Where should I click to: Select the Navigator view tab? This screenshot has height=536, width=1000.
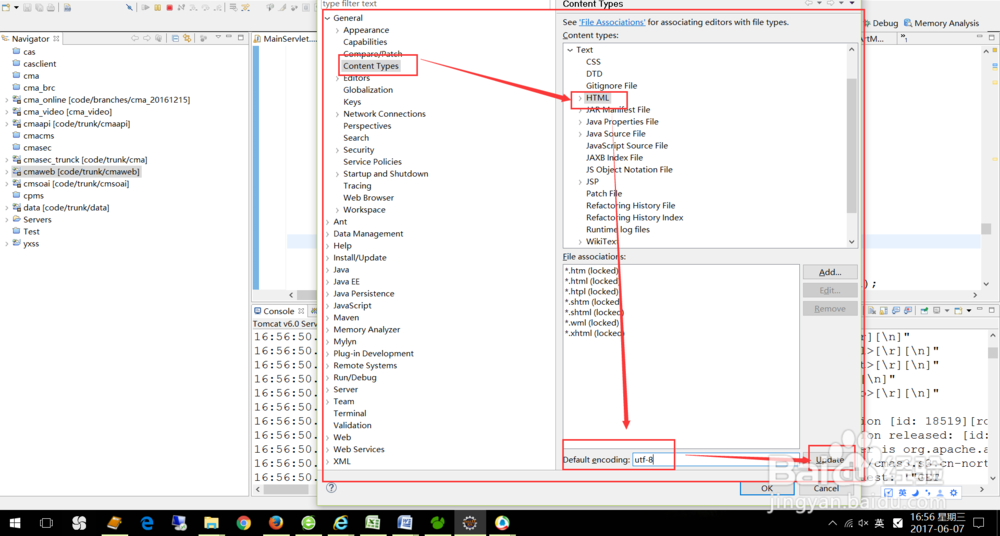(x=31, y=39)
